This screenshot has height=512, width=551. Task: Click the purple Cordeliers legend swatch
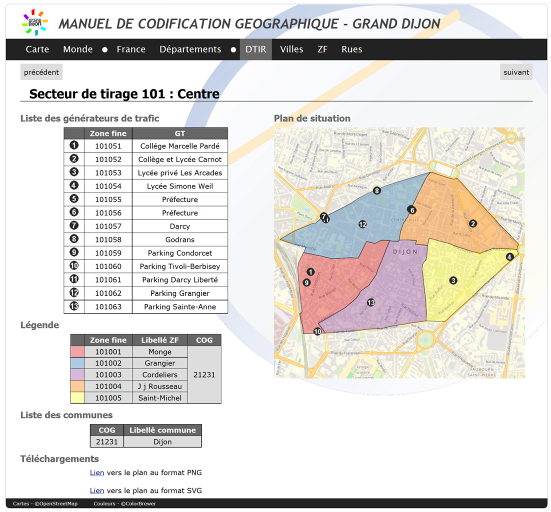pyautogui.click(x=77, y=375)
